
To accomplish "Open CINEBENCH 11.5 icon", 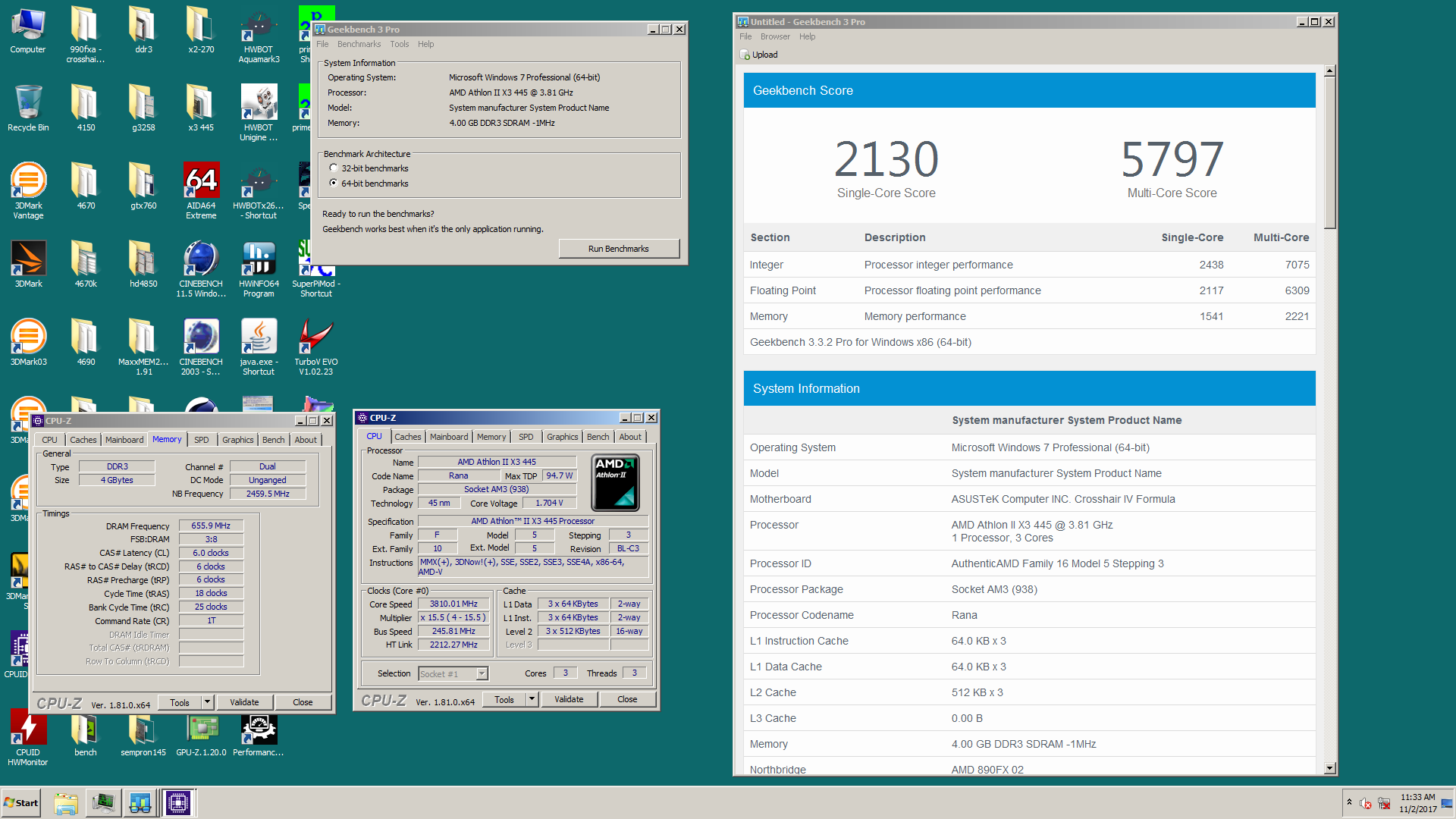I will (x=201, y=268).
